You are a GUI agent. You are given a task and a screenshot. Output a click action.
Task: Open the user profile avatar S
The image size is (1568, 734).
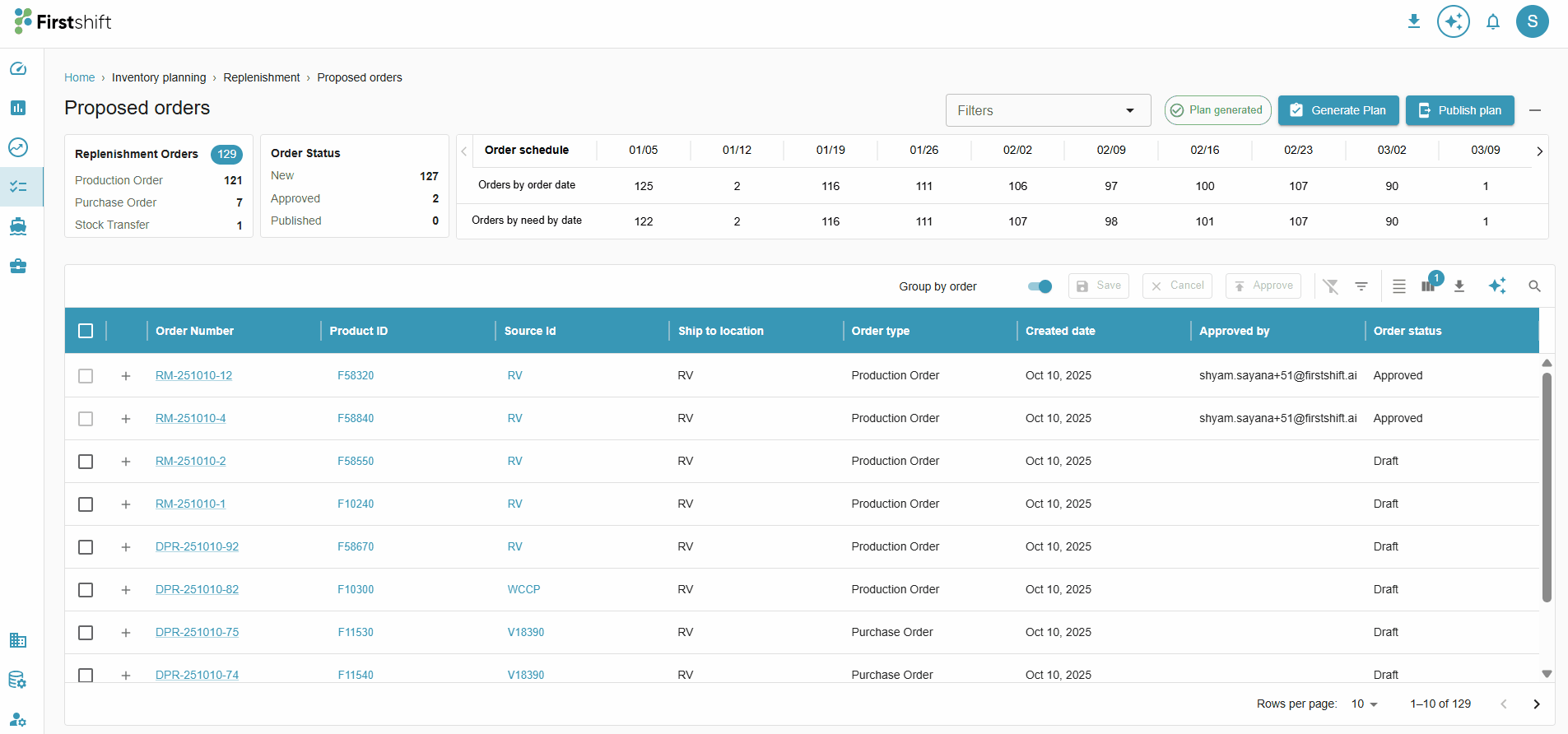point(1533,21)
